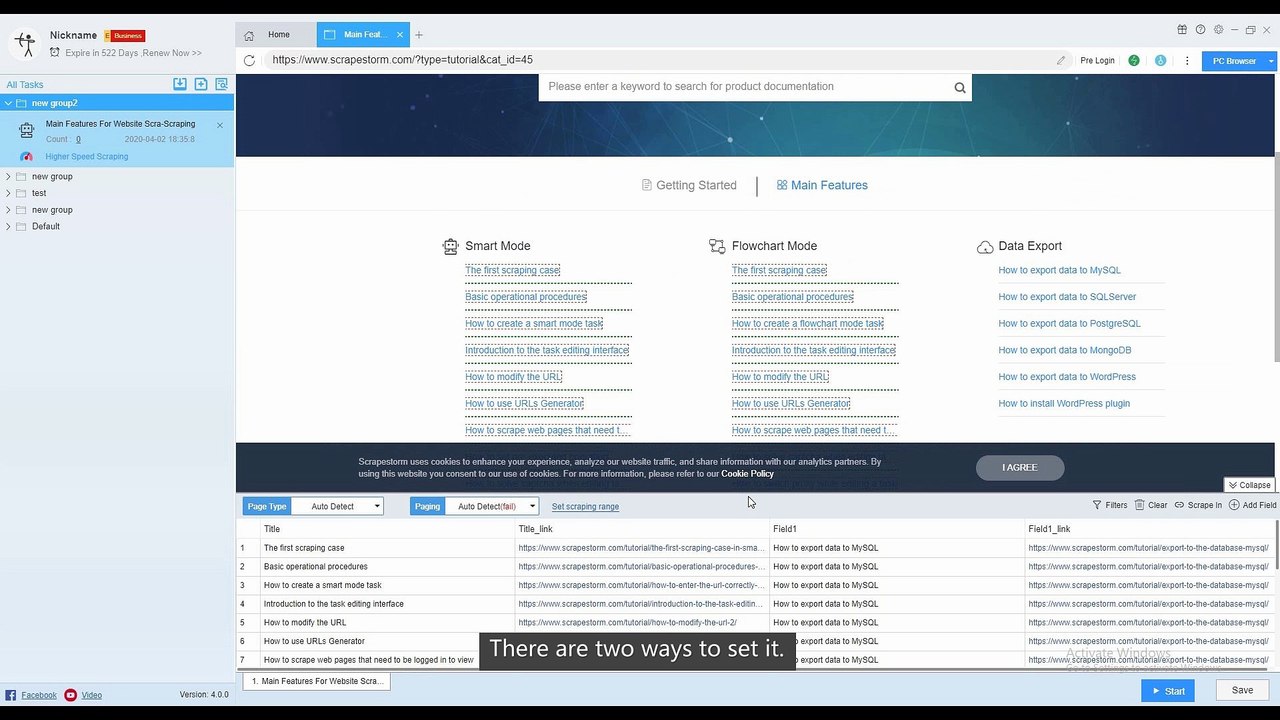The height and width of the screenshot is (720, 1280).
Task: Expand the test folder
Action: pyautogui.click(x=8, y=193)
